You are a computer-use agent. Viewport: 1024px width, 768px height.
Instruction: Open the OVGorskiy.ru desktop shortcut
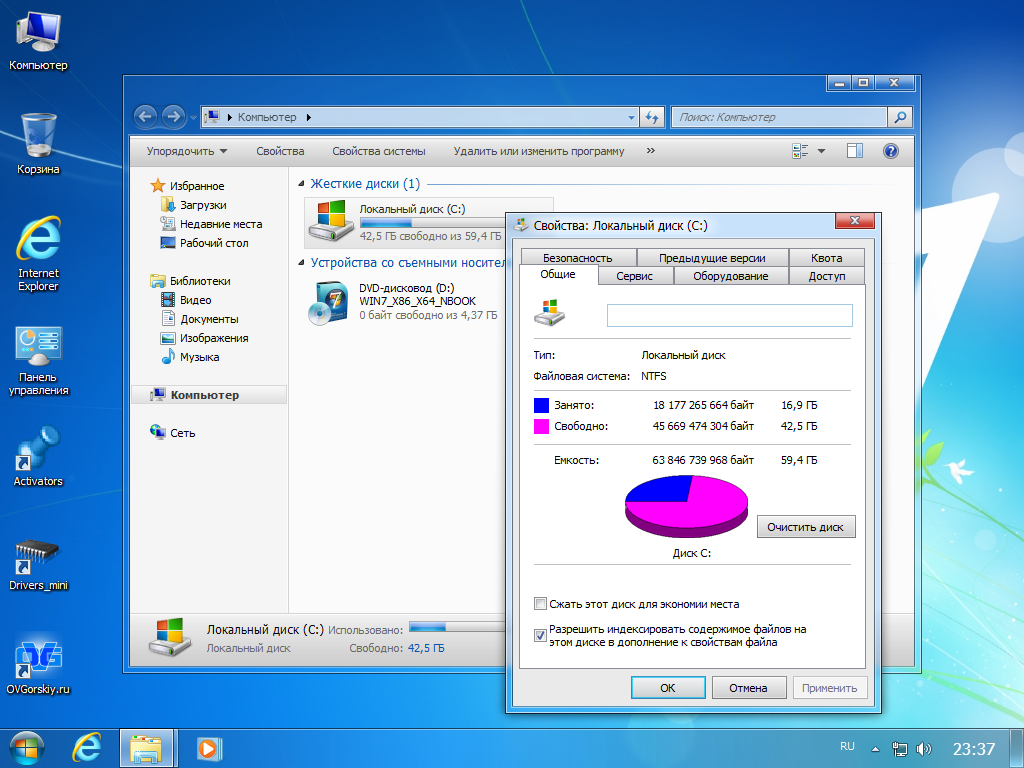pos(38,663)
